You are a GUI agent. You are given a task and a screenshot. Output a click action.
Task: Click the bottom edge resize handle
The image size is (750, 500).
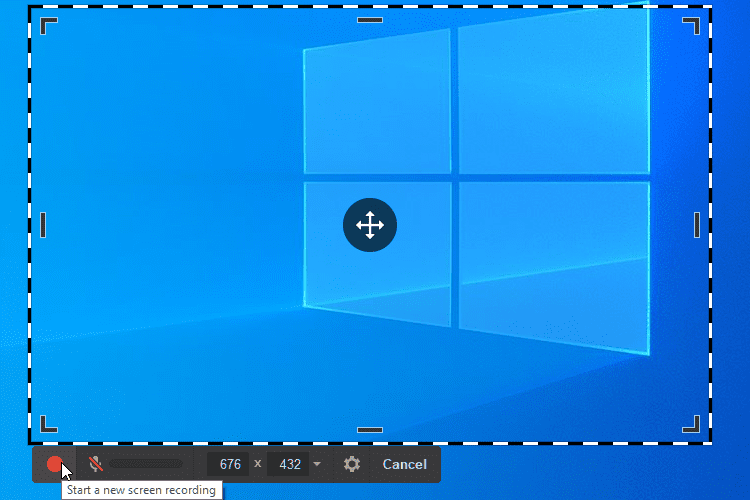coord(370,430)
